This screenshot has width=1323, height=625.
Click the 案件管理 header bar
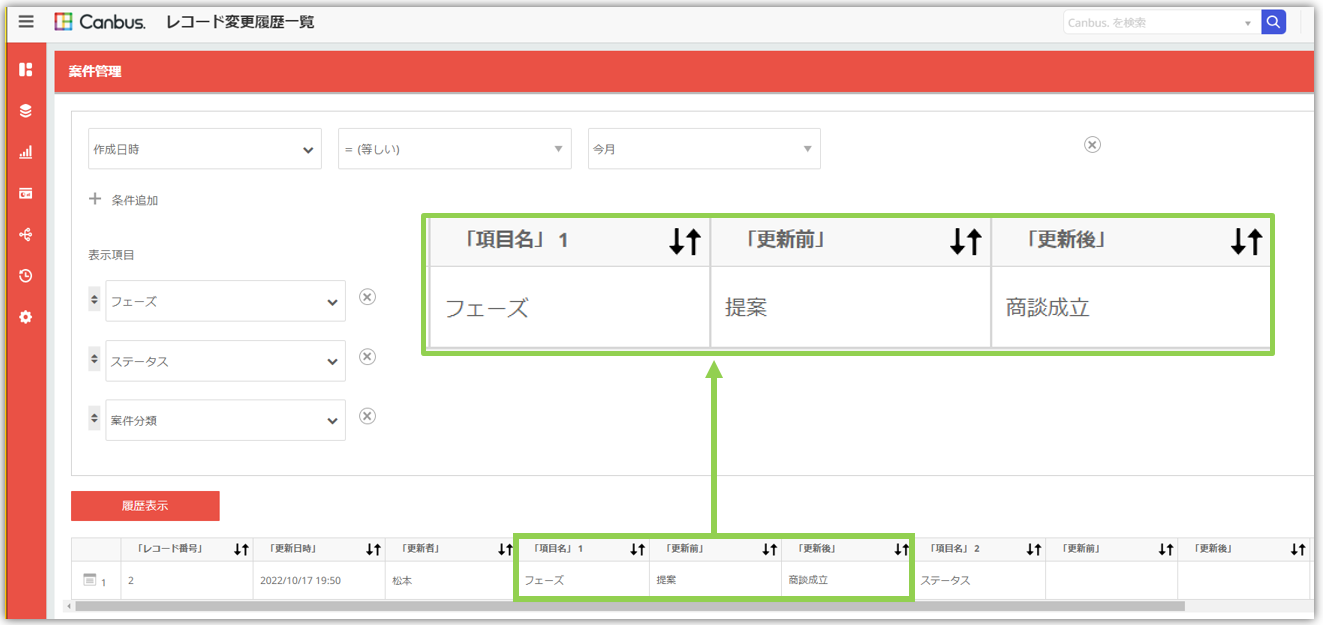pos(683,72)
